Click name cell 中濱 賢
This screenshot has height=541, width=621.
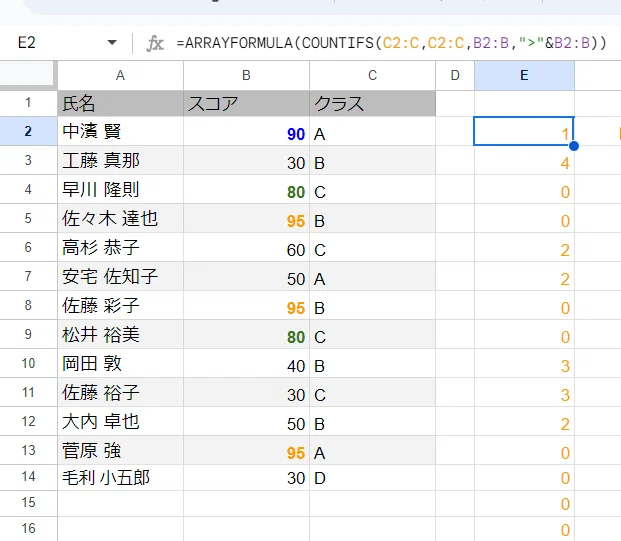point(120,131)
